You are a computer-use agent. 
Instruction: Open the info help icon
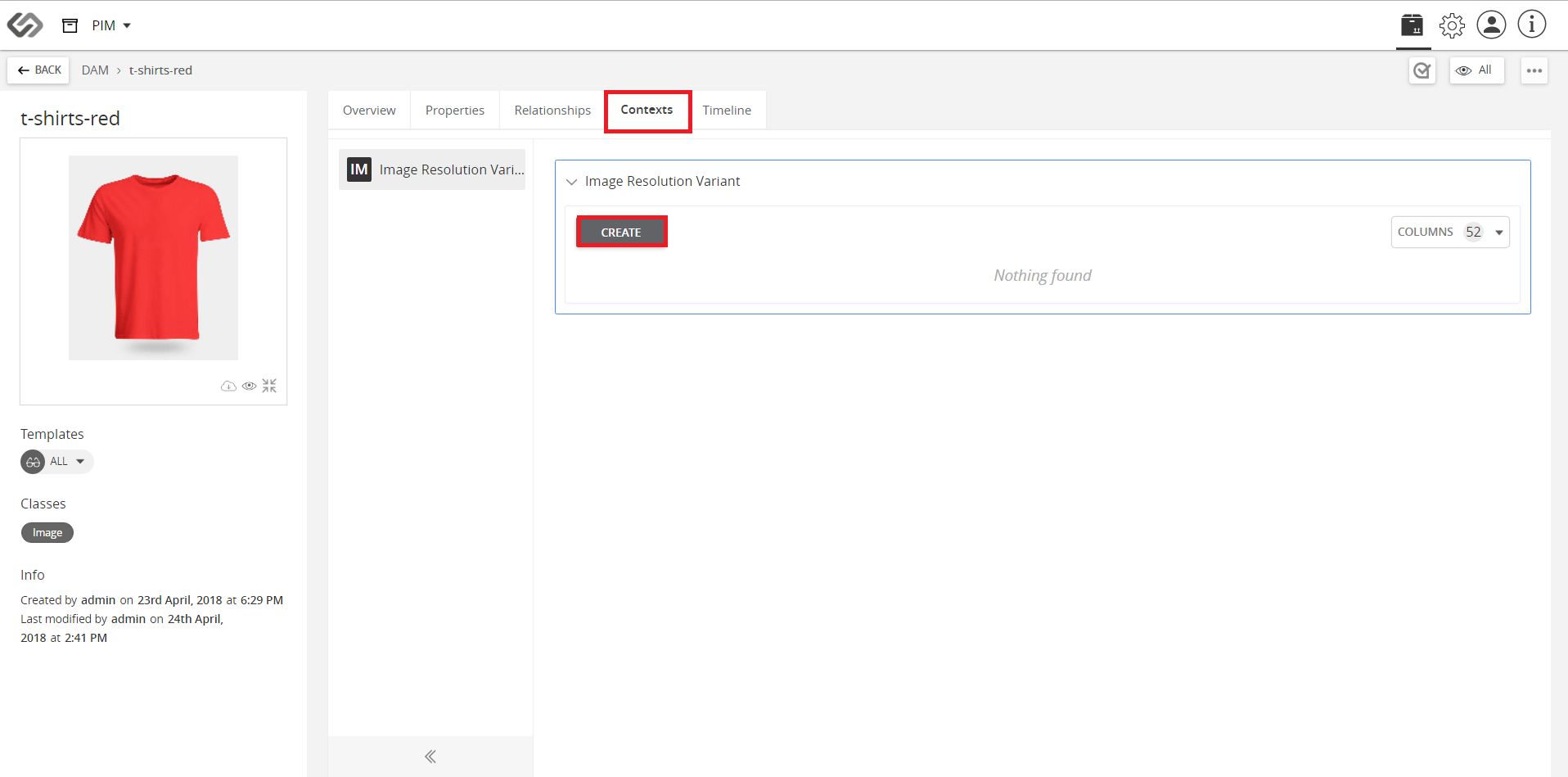(x=1532, y=25)
